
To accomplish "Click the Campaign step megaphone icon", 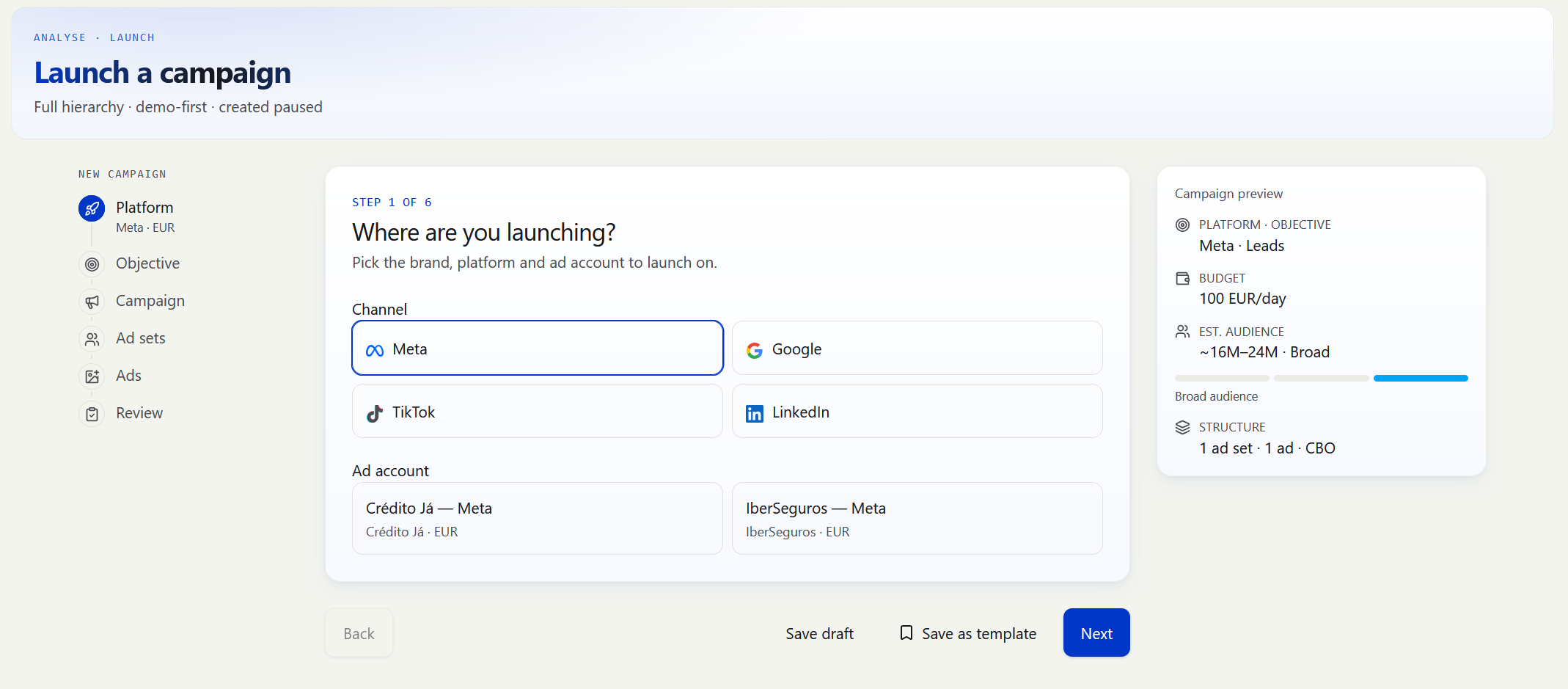I will (x=92, y=302).
